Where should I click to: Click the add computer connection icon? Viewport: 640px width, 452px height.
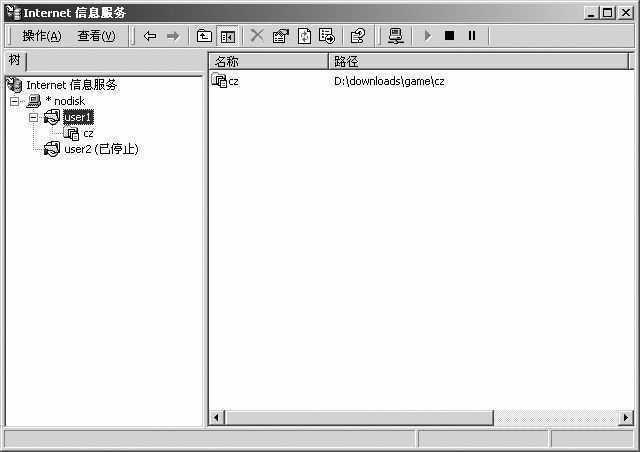[396, 36]
